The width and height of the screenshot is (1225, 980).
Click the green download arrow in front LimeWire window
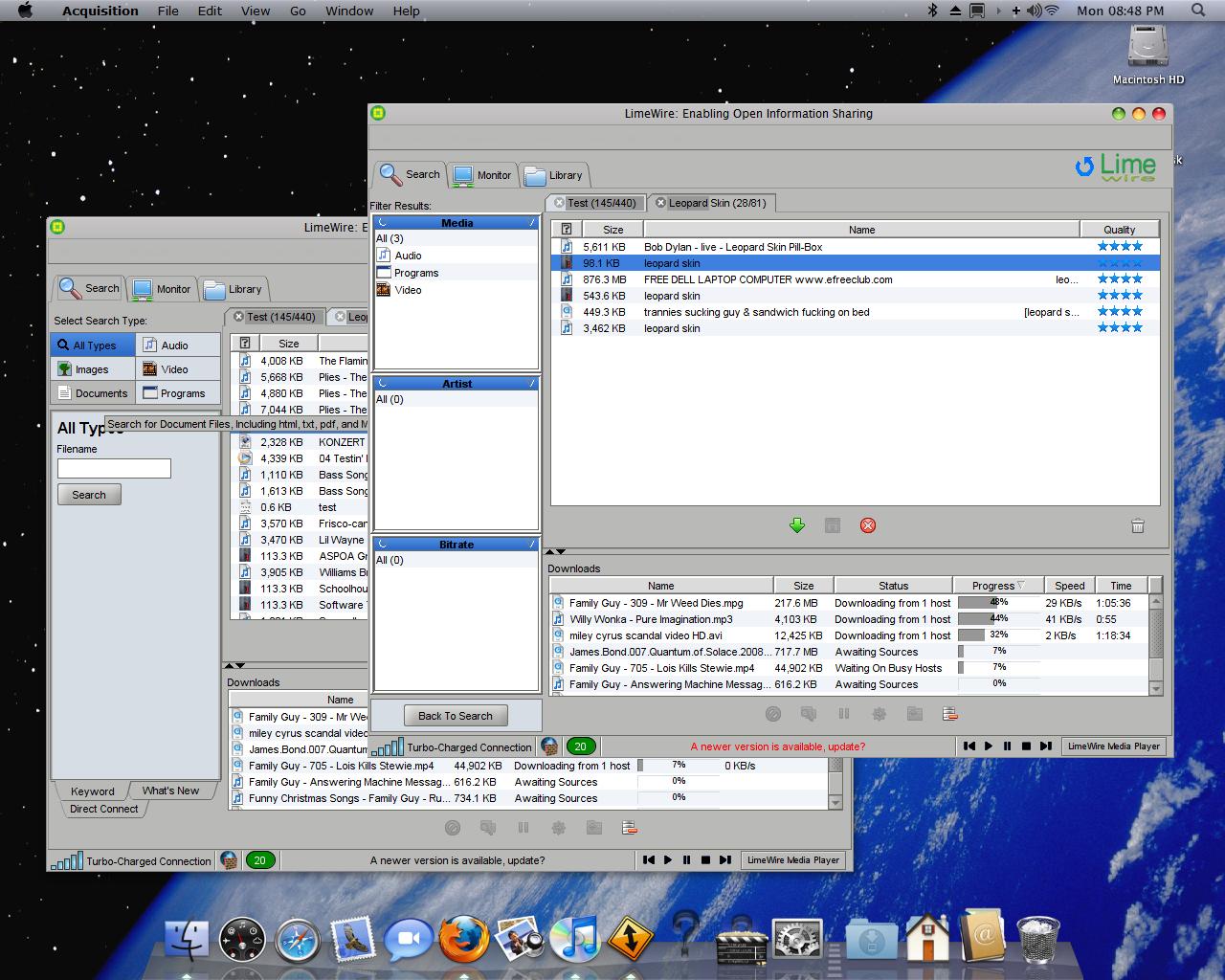[x=796, y=525]
